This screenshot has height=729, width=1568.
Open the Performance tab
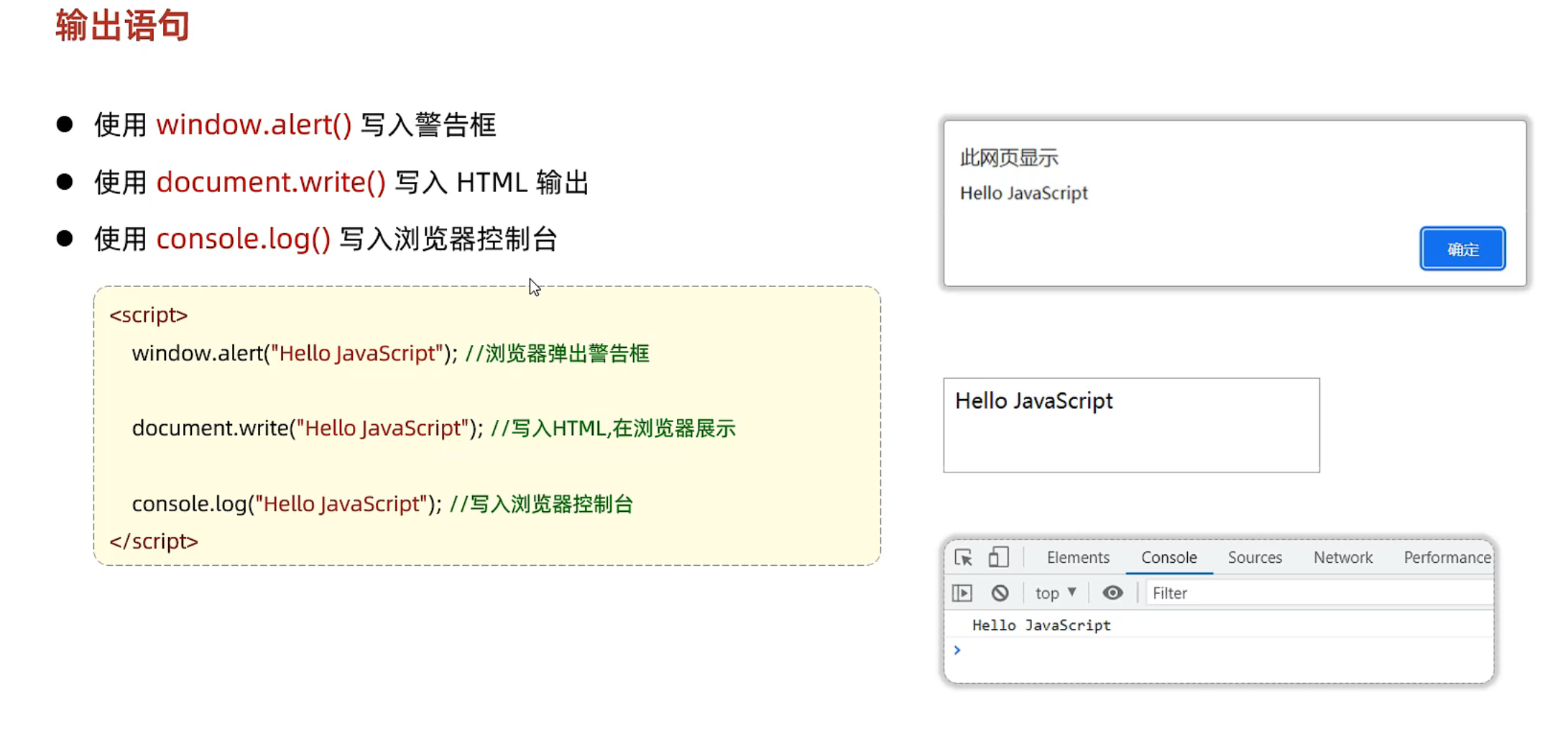coord(1447,557)
